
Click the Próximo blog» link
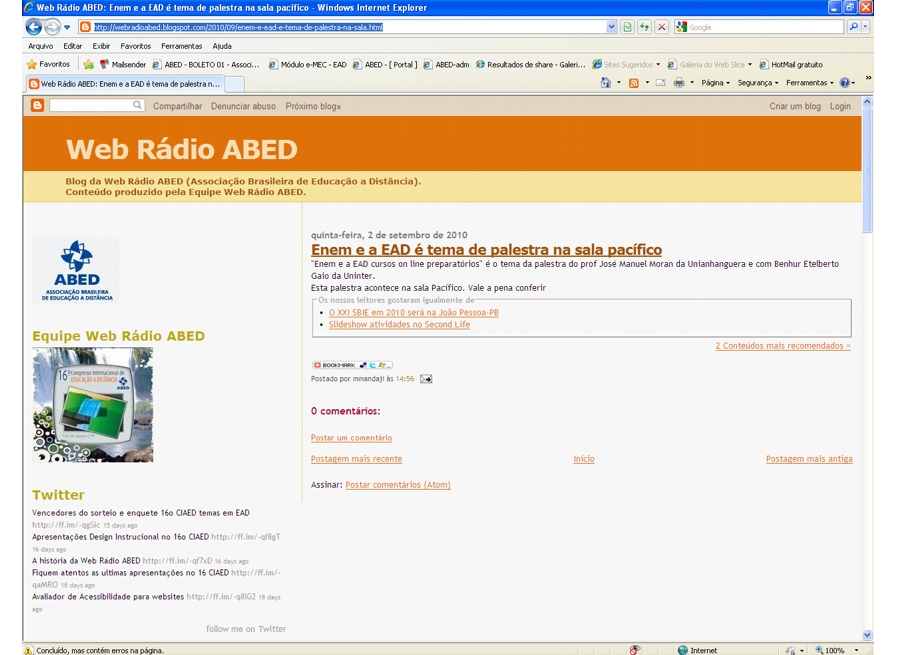tap(313, 106)
